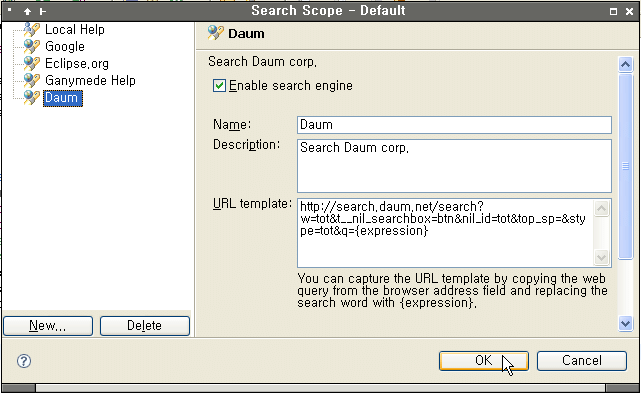The width and height of the screenshot is (641, 394).
Task: Toggle the Enable search engine checkbox
Action: click(x=219, y=85)
